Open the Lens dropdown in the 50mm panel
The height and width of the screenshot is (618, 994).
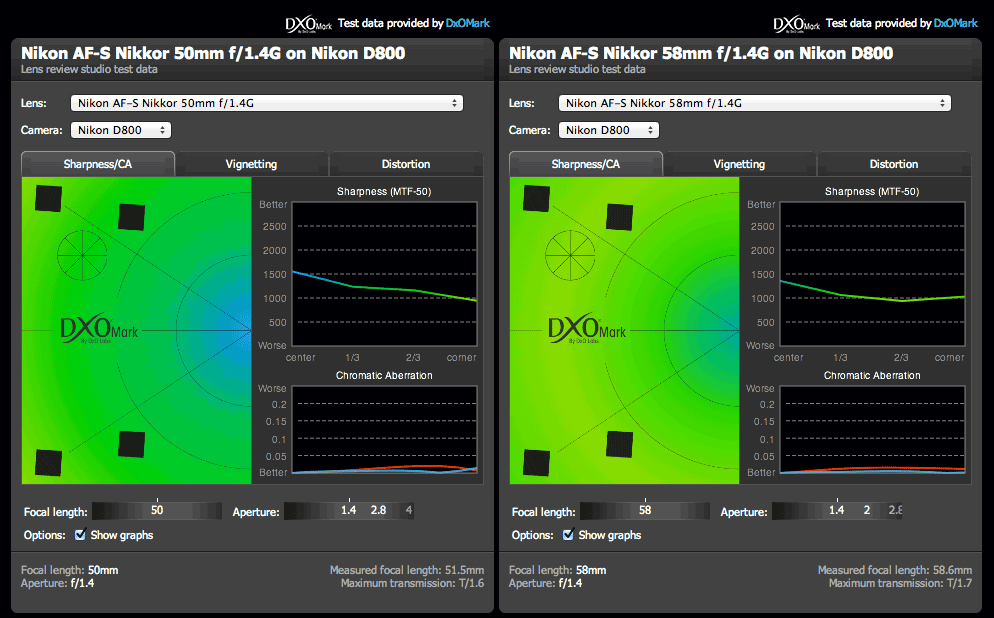[x=267, y=103]
